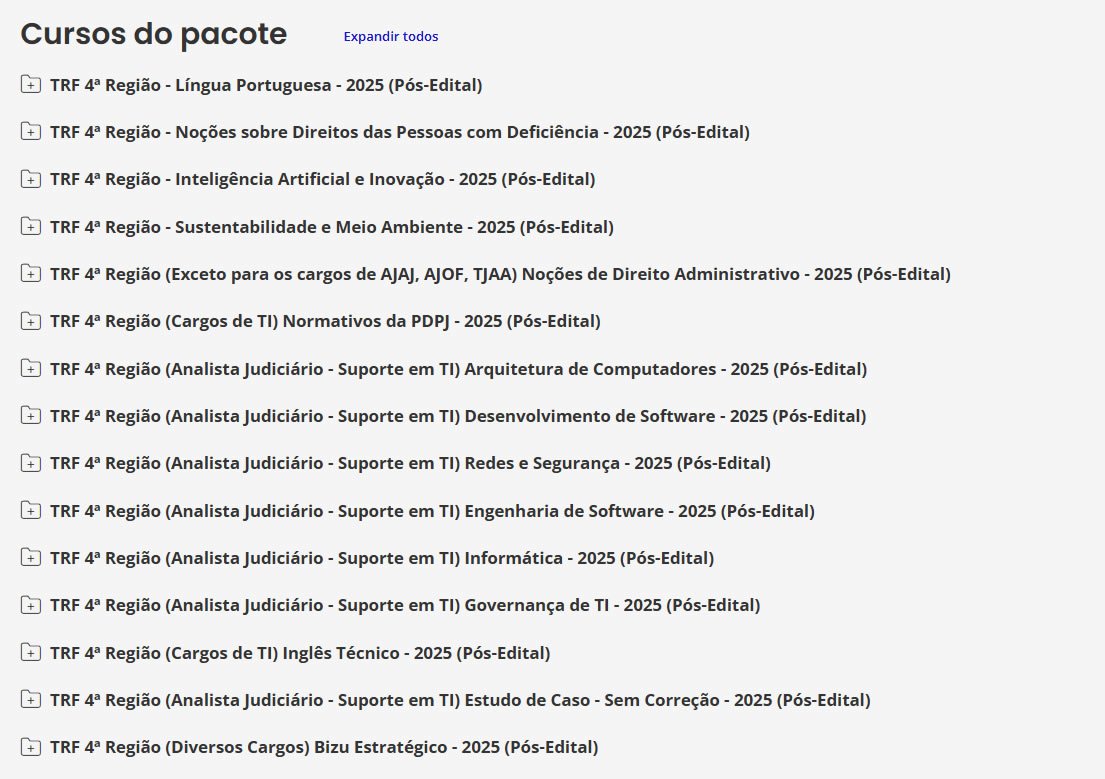
Task: Expand the Língua Portuguesa course folder icon
Action: click(31, 85)
